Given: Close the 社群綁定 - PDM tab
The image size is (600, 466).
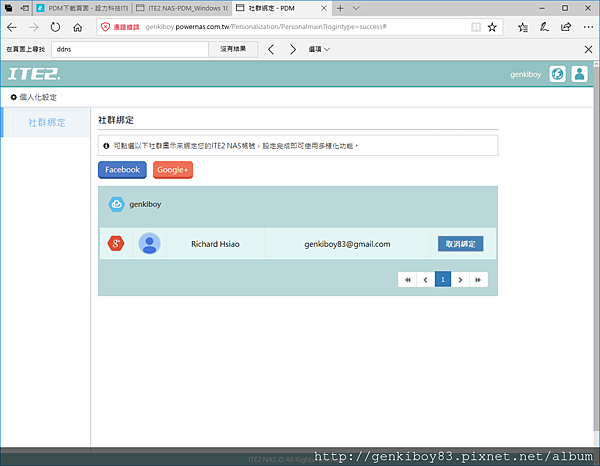Looking at the screenshot, I should [x=324, y=8].
